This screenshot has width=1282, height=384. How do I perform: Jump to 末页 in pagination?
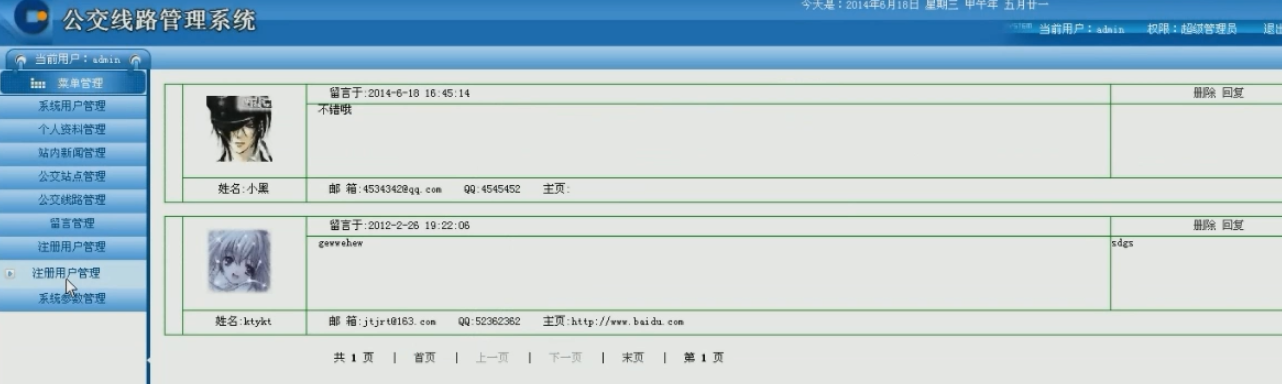(x=633, y=358)
